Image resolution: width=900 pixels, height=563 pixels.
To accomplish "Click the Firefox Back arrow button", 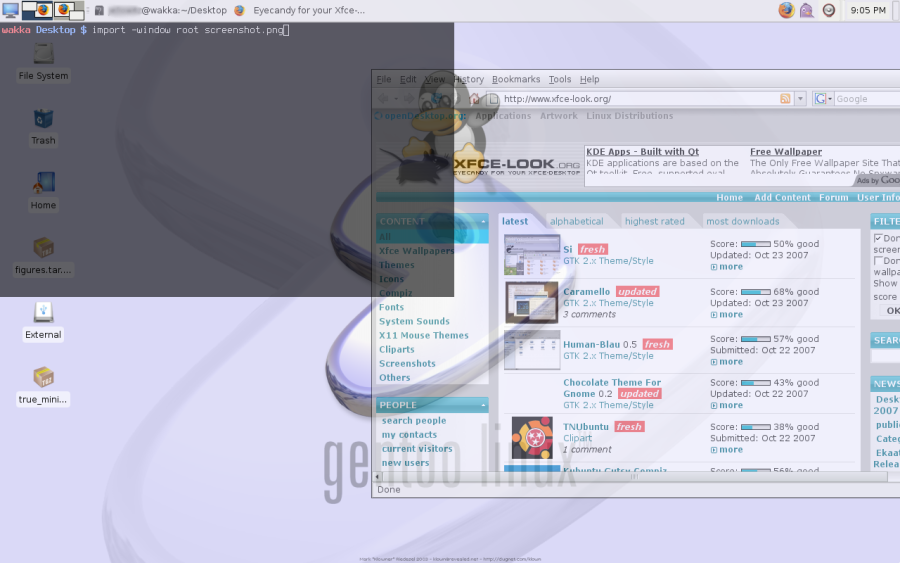I will coord(383,99).
